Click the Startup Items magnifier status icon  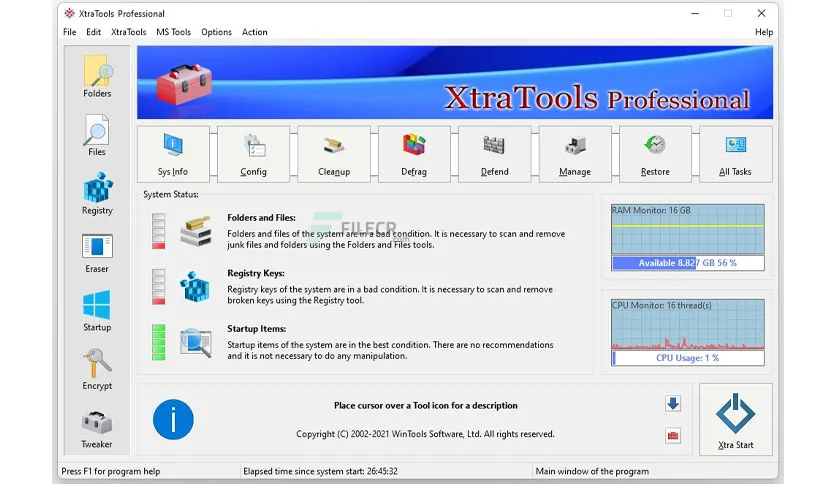(x=196, y=343)
